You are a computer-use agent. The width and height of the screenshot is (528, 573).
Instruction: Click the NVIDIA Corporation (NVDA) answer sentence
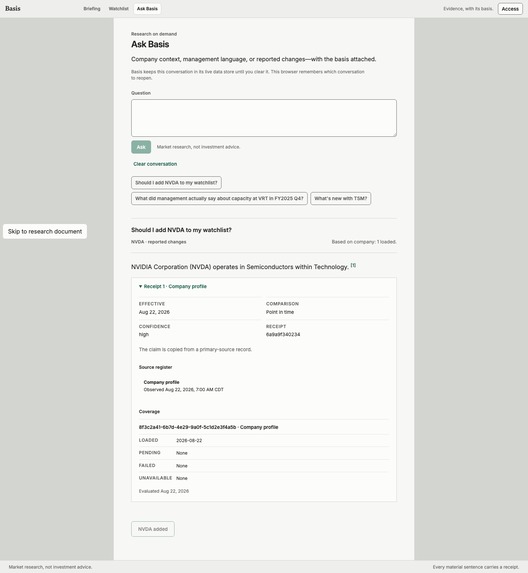point(240,267)
